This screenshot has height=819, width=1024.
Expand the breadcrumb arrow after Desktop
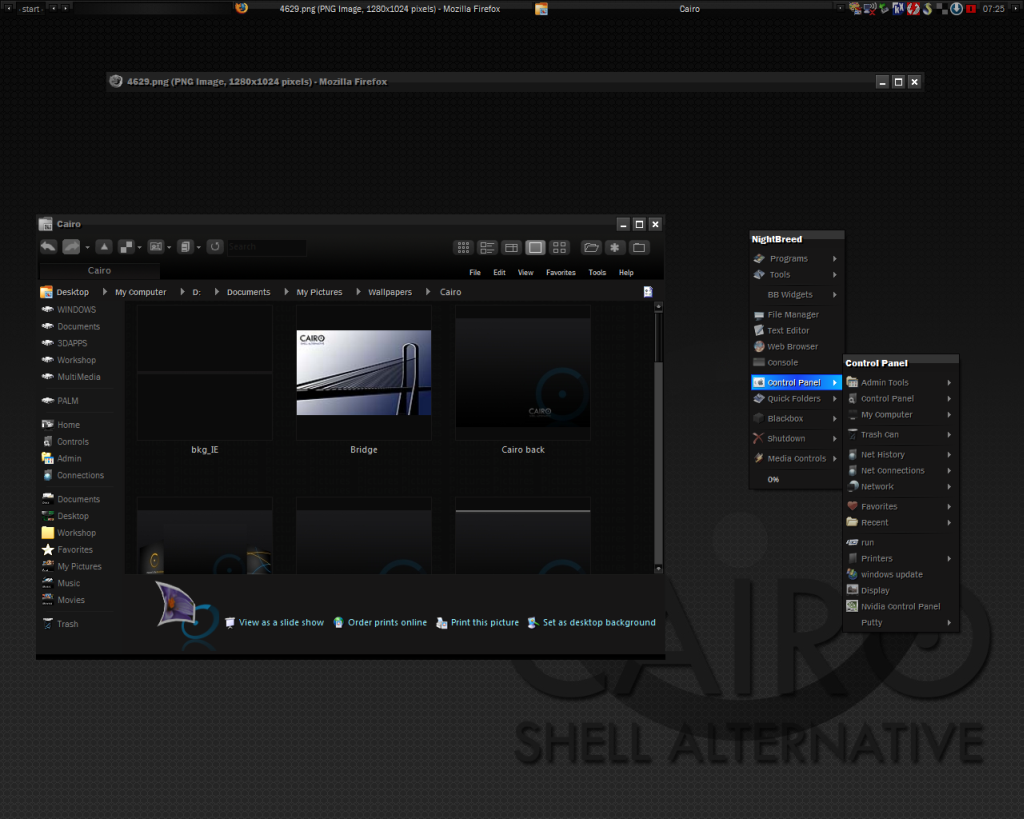[104, 292]
